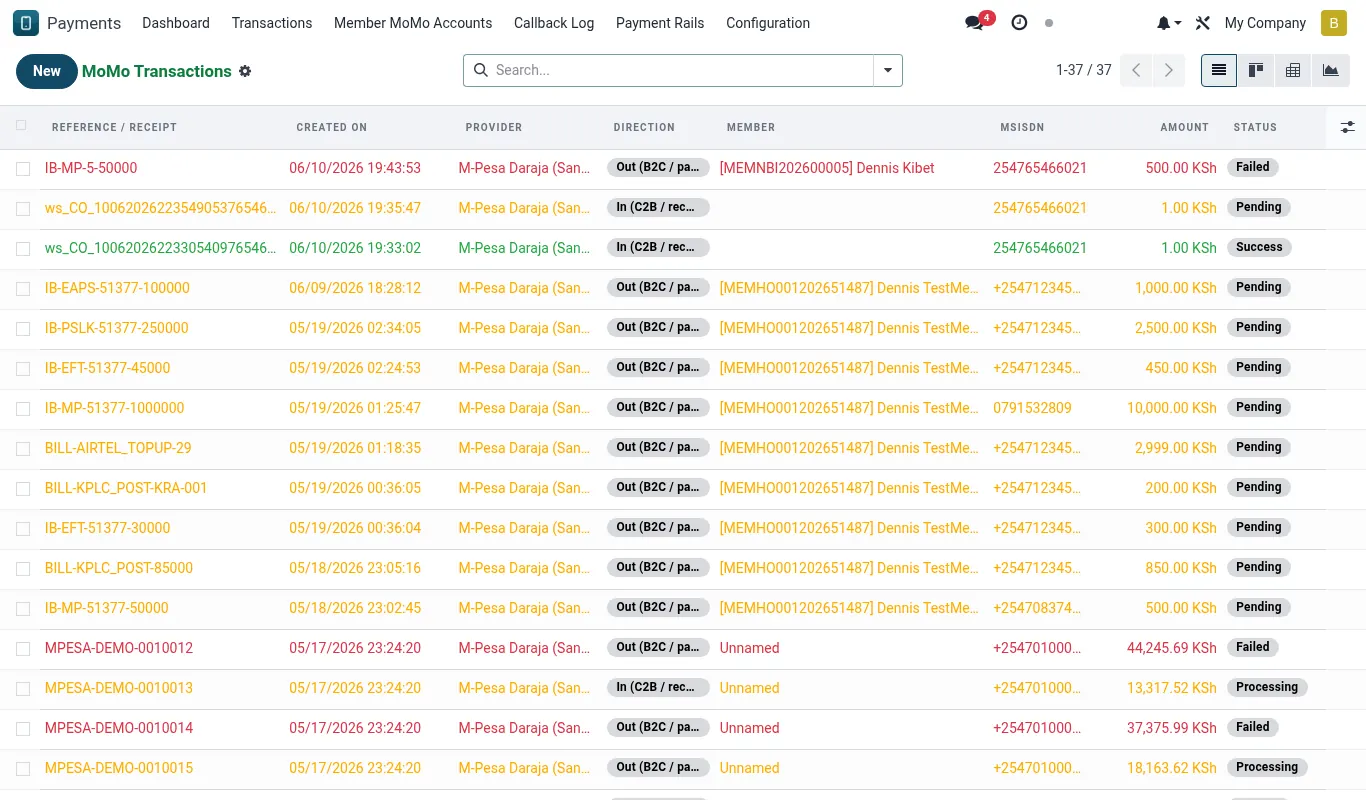
Task: Click reference BILL-KPLC_POST-85000
Action: pos(119,568)
